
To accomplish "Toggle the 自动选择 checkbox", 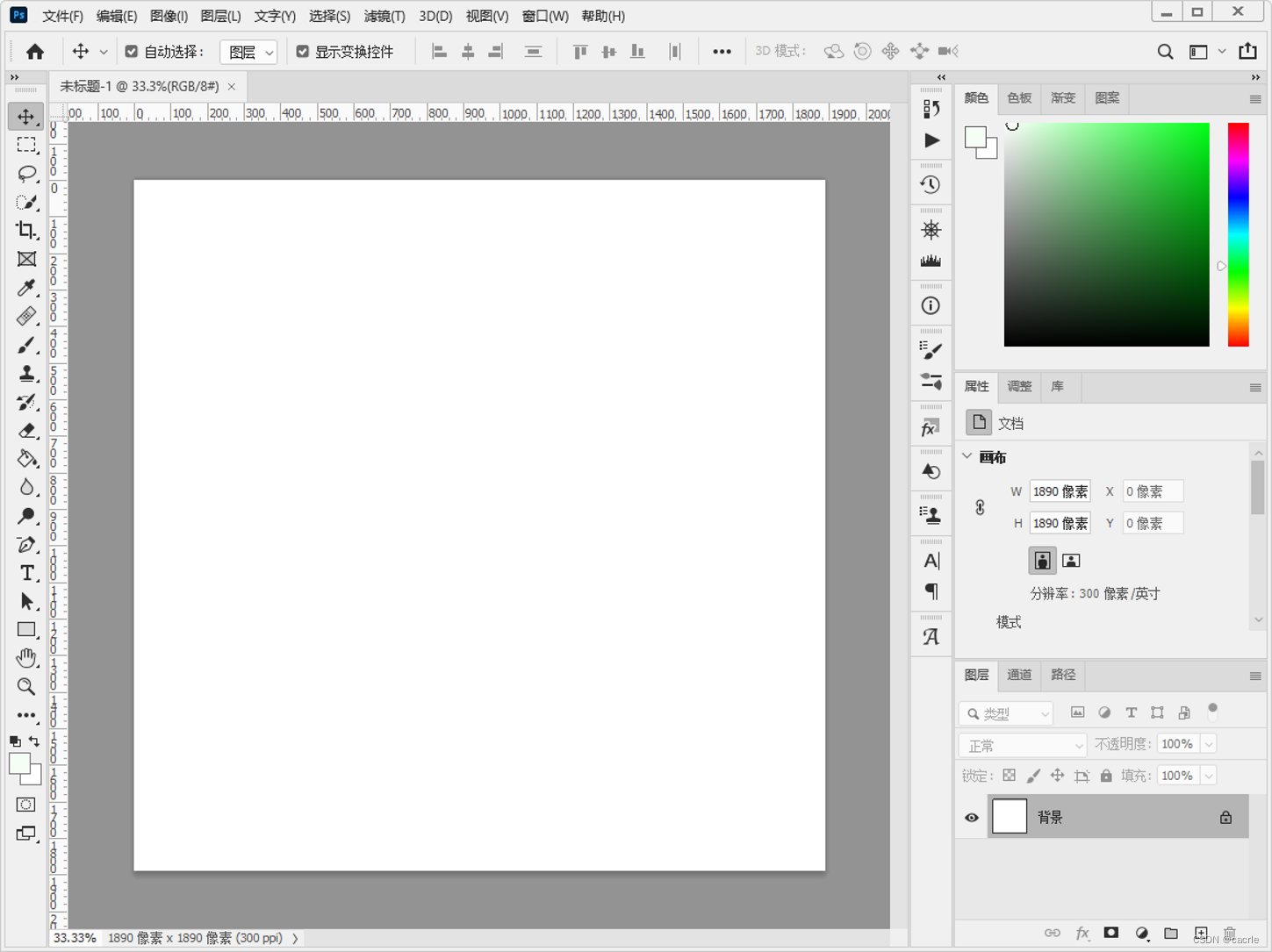I will (x=132, y=52).
